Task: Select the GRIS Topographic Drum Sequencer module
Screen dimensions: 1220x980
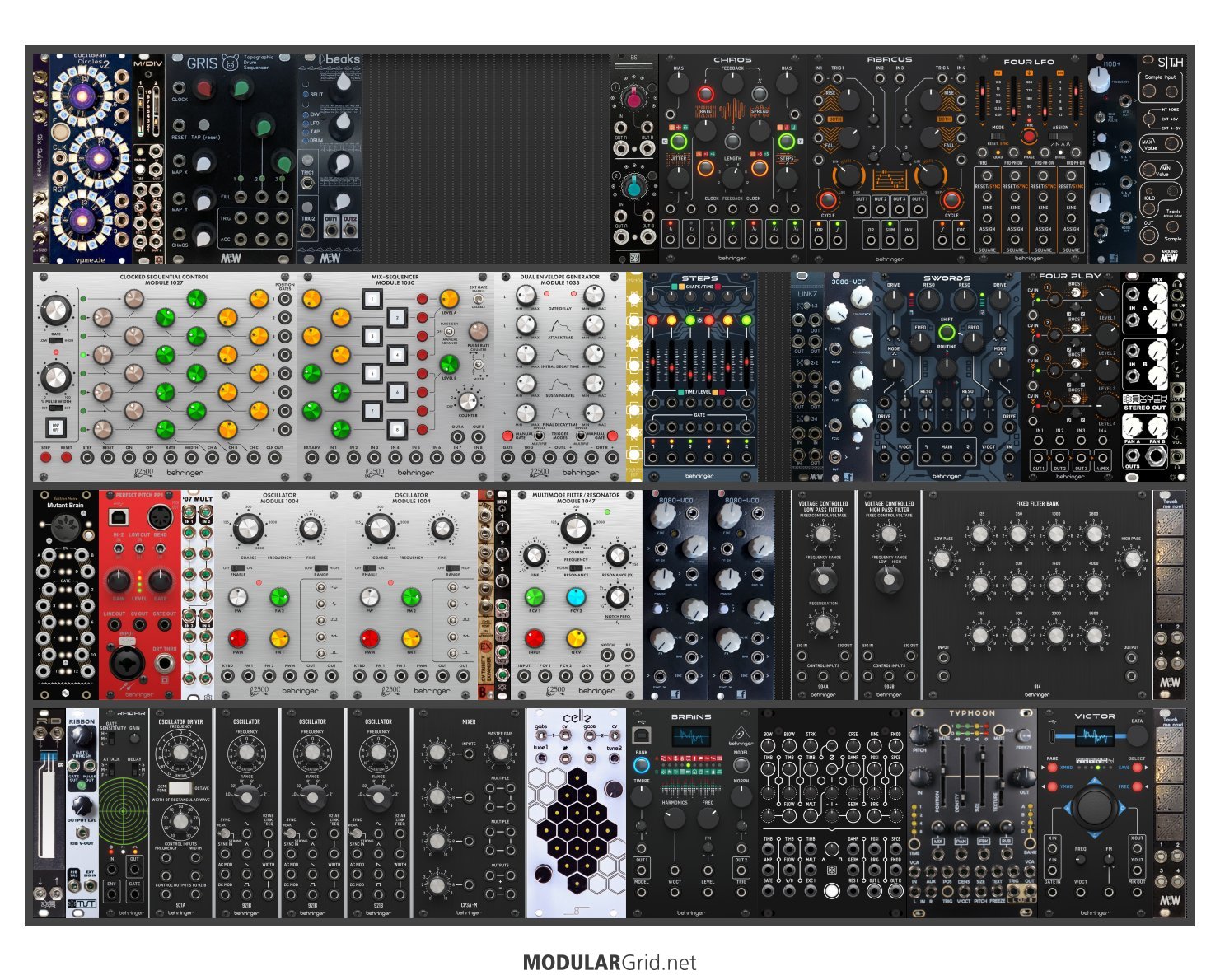Action: 231,159
